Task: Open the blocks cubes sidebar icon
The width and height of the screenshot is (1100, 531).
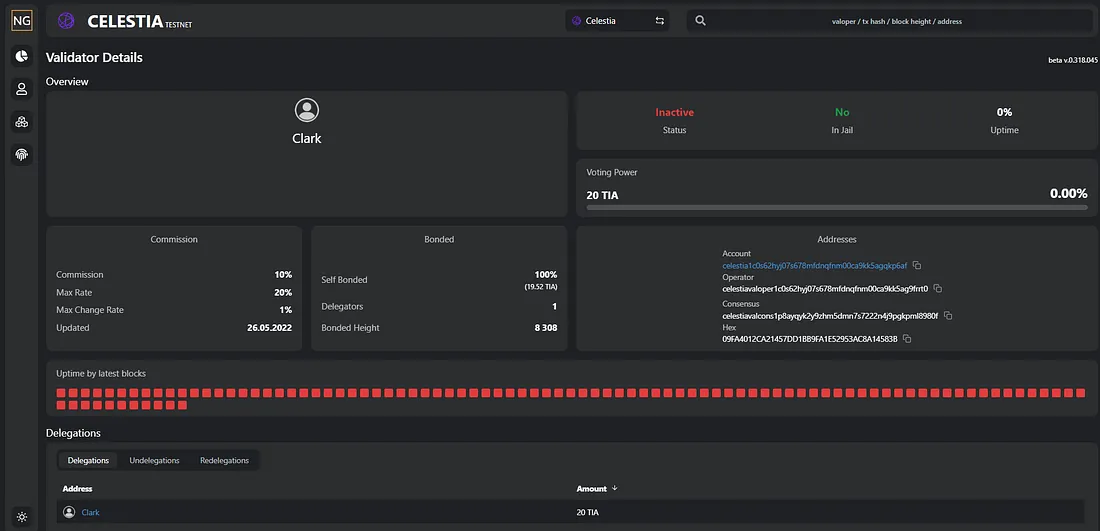Action: click(x=22, y=122)
